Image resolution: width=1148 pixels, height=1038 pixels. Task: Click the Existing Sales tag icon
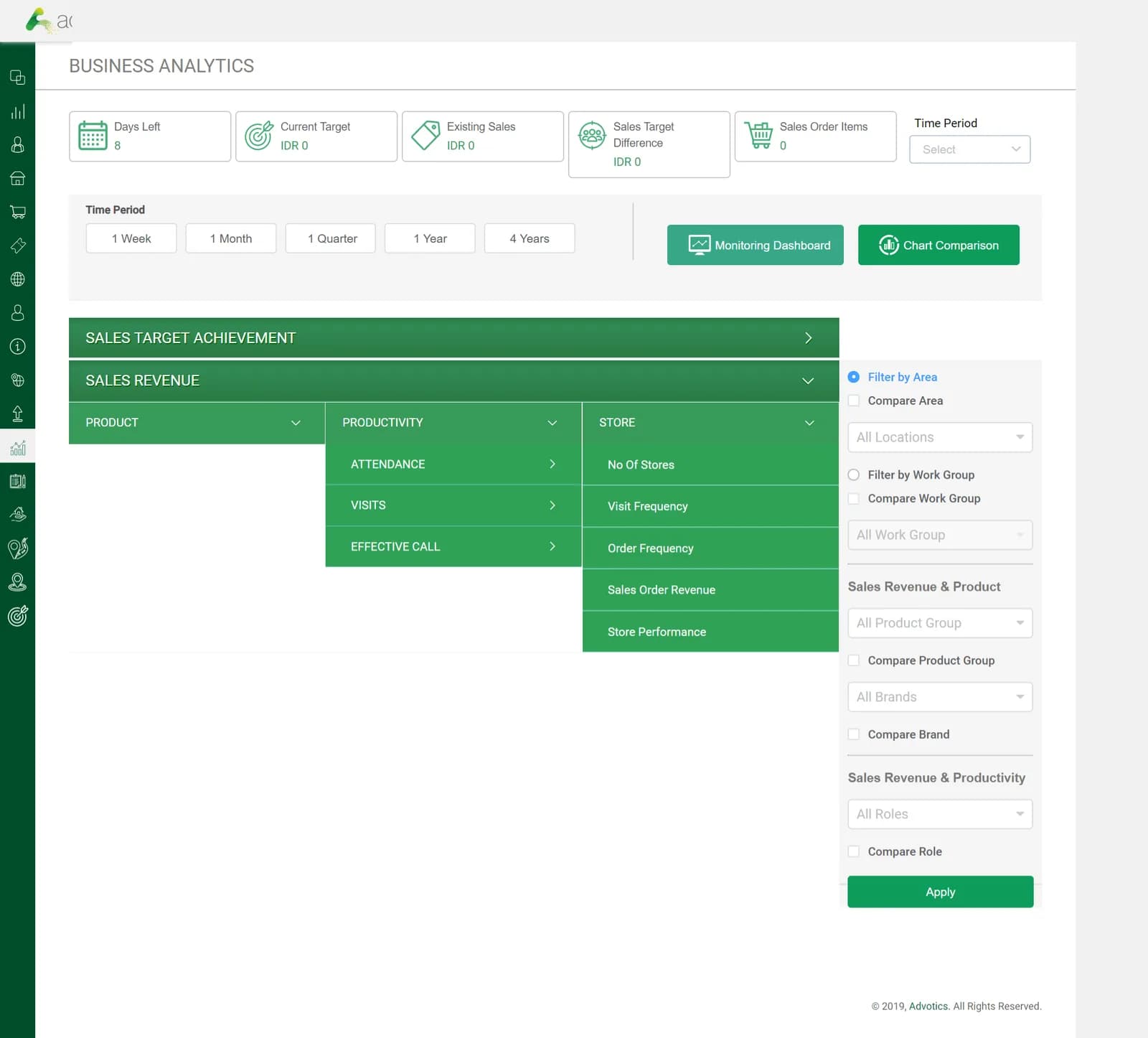(x=425, y=135)
